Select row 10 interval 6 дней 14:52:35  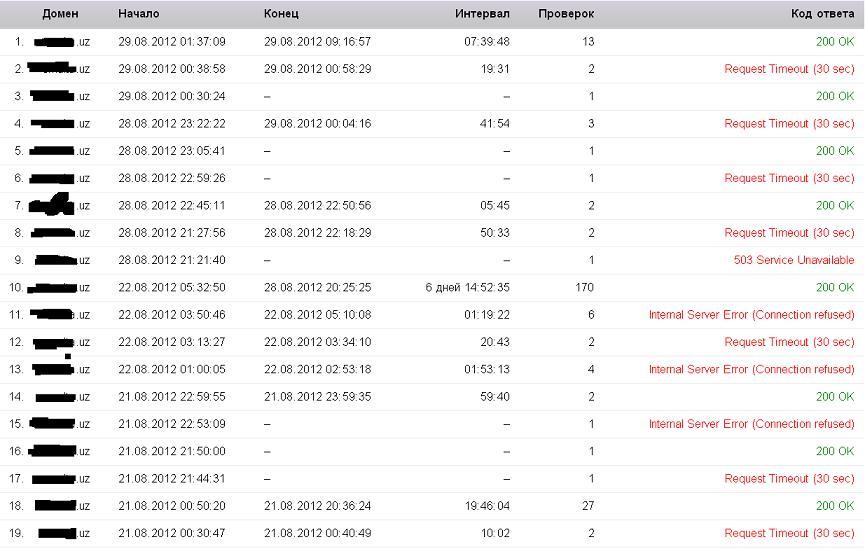coord(467,287)
